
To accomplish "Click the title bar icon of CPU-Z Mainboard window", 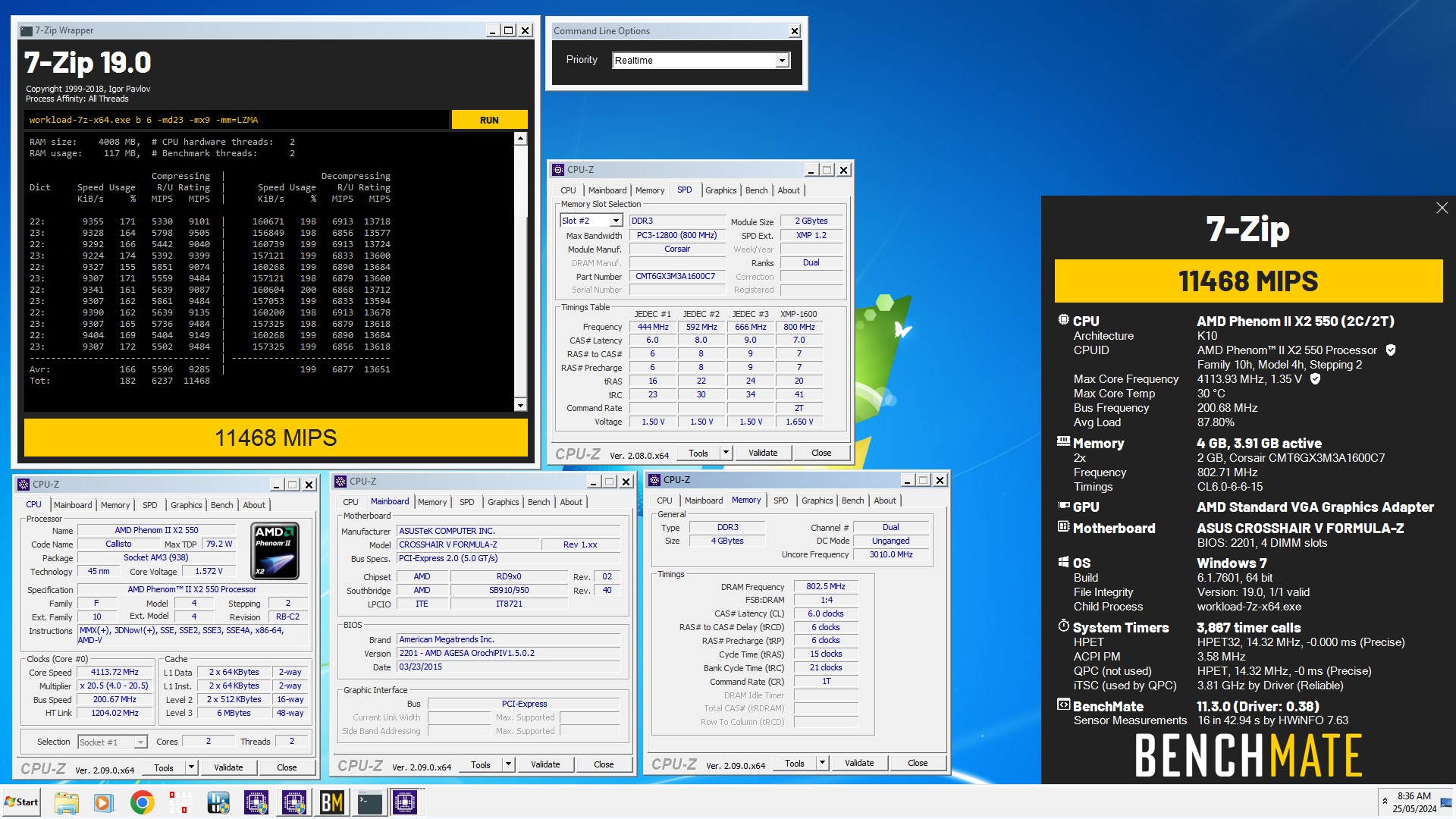I will coord(342,482).
